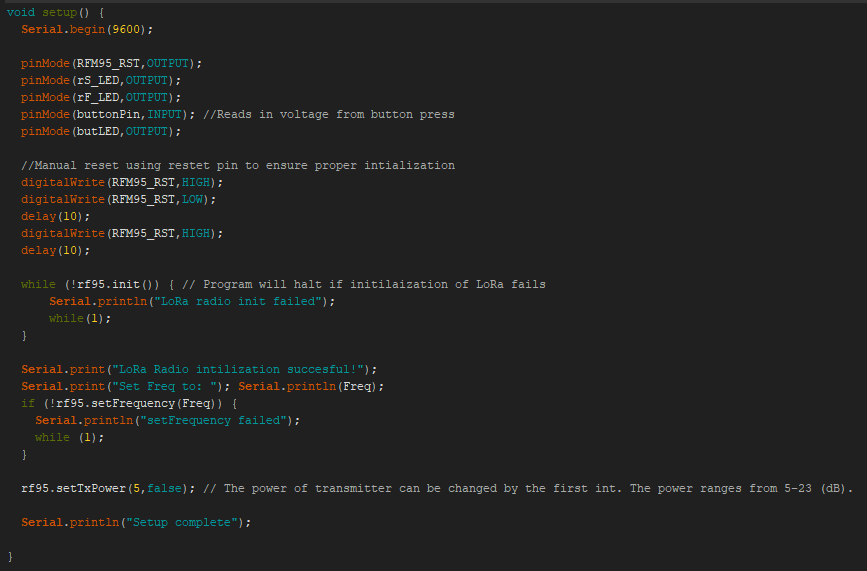This screenshot has width=867, height=571.
Task: Click the Serial.println(Freq) statement
Action: (311, 386)
